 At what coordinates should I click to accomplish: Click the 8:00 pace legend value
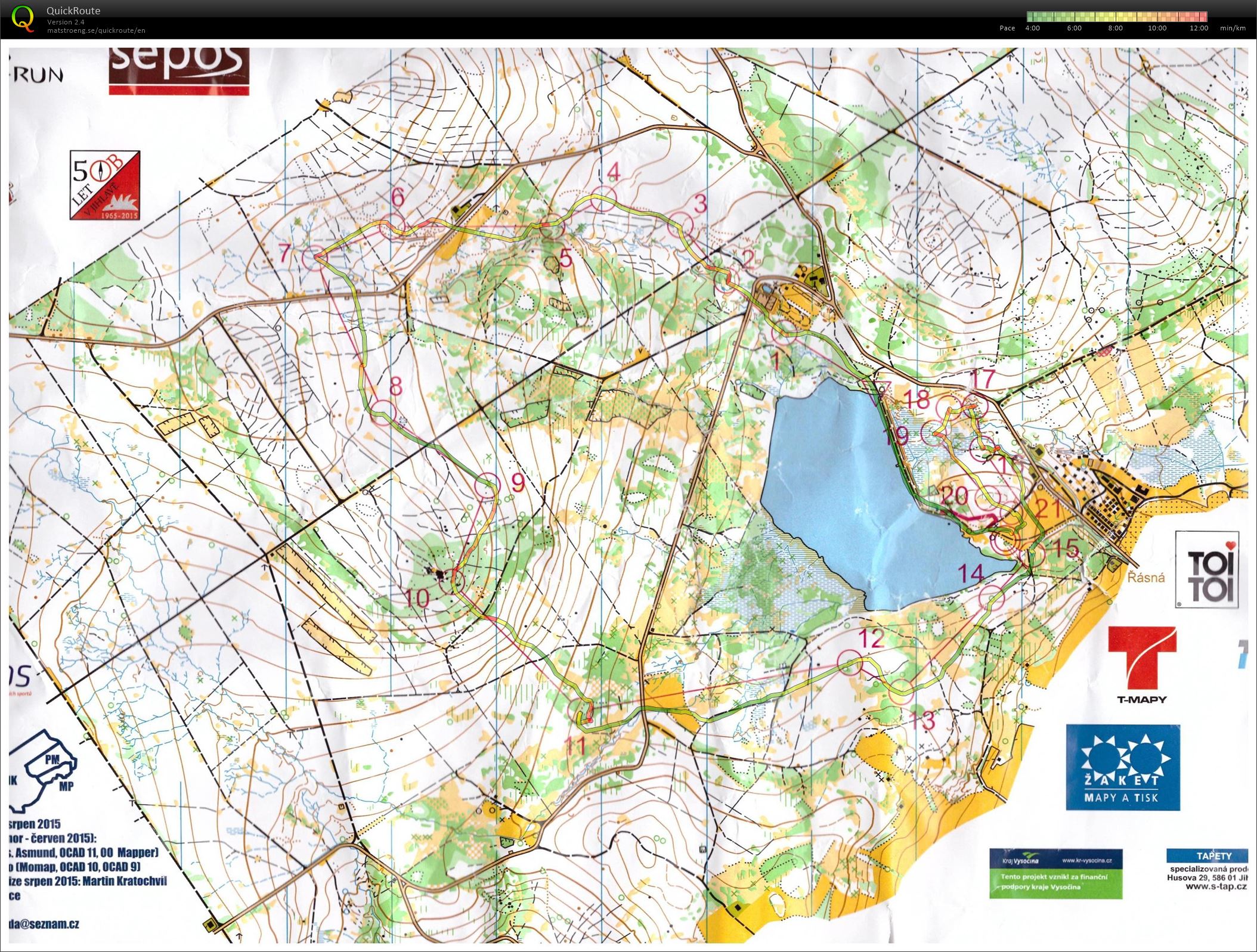click(1115, 28)
